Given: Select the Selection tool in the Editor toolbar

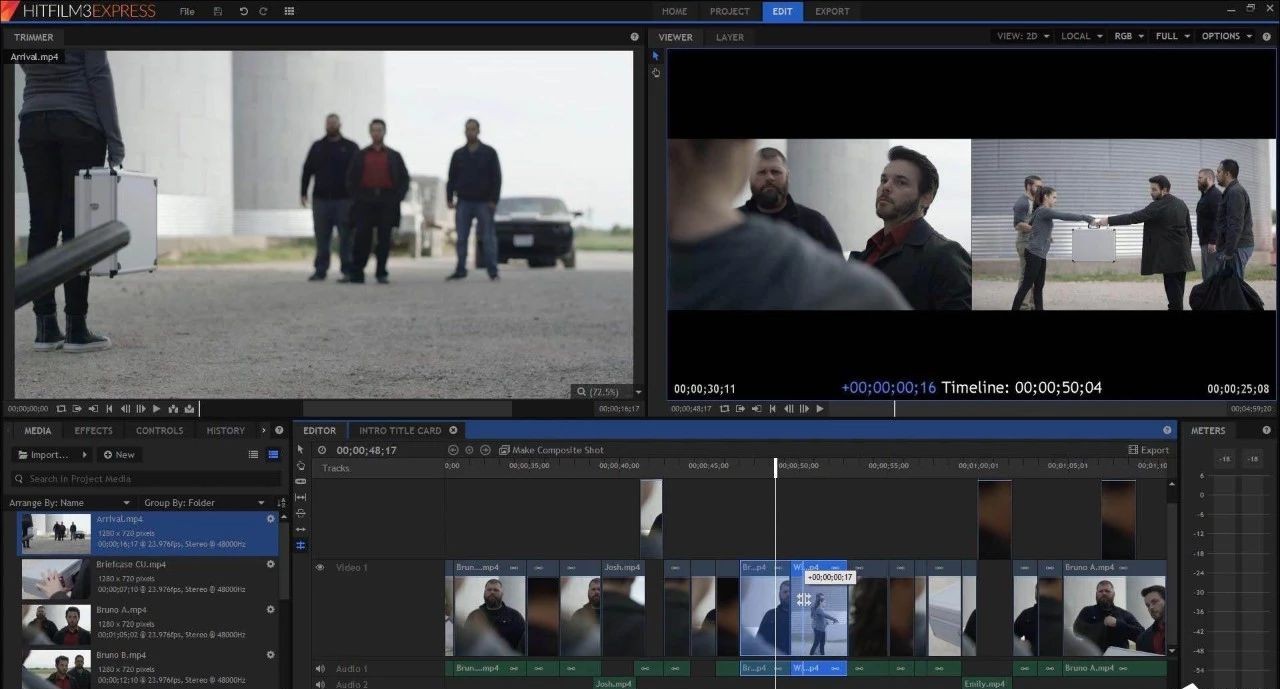Looking at the screenshot, I should [300, 450].
